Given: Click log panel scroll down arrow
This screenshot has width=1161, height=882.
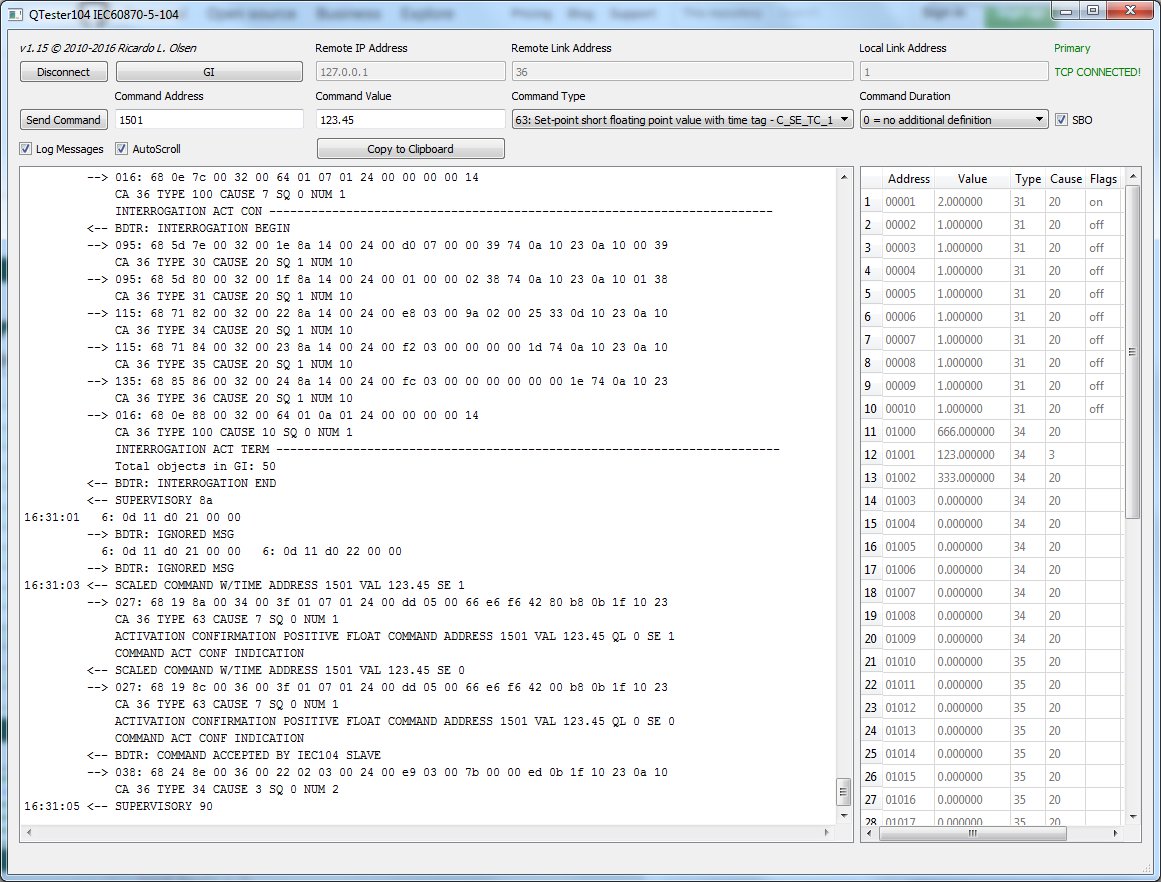Looking at the screenshot, I should click(843, 815).
